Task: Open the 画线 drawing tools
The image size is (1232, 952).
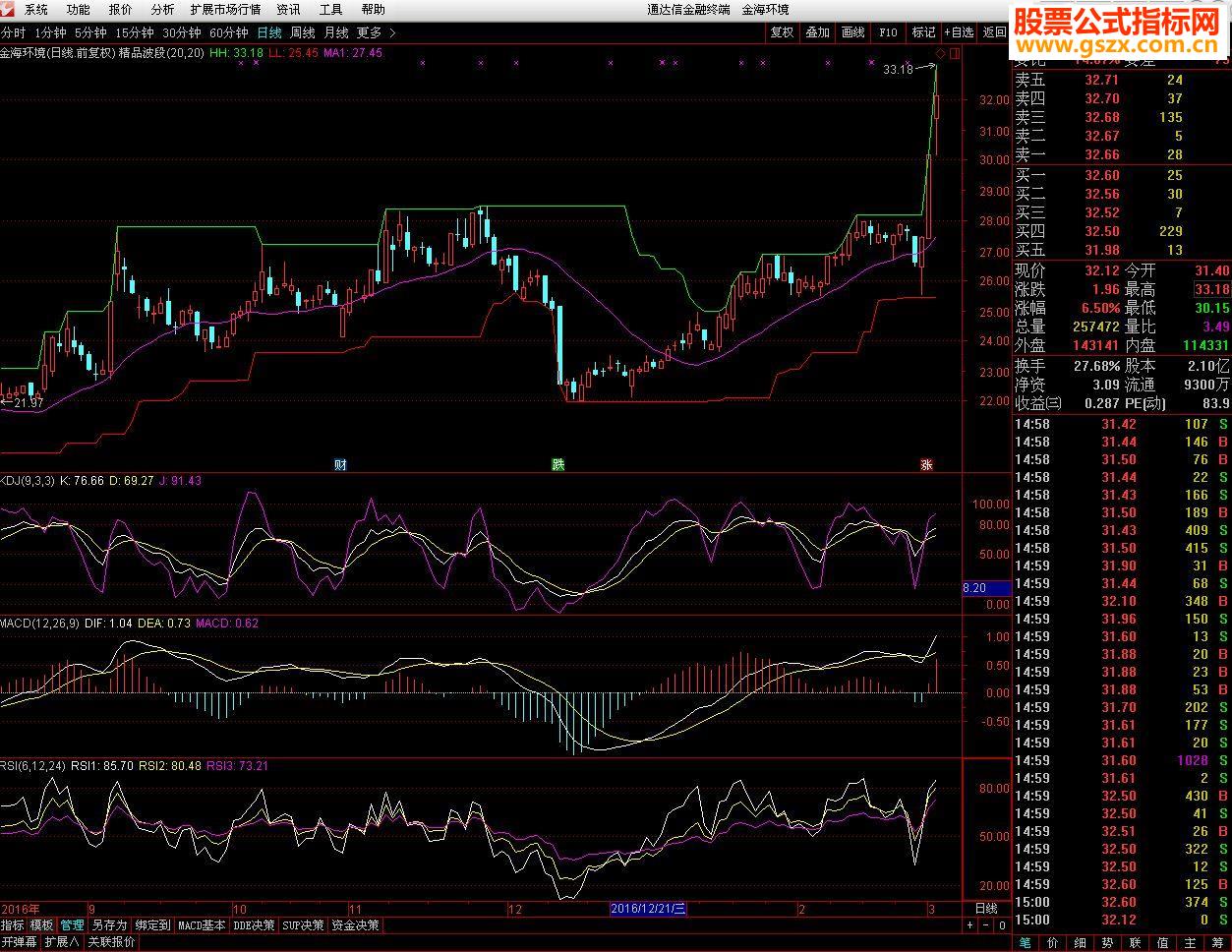Action: (x=852, y=32)
